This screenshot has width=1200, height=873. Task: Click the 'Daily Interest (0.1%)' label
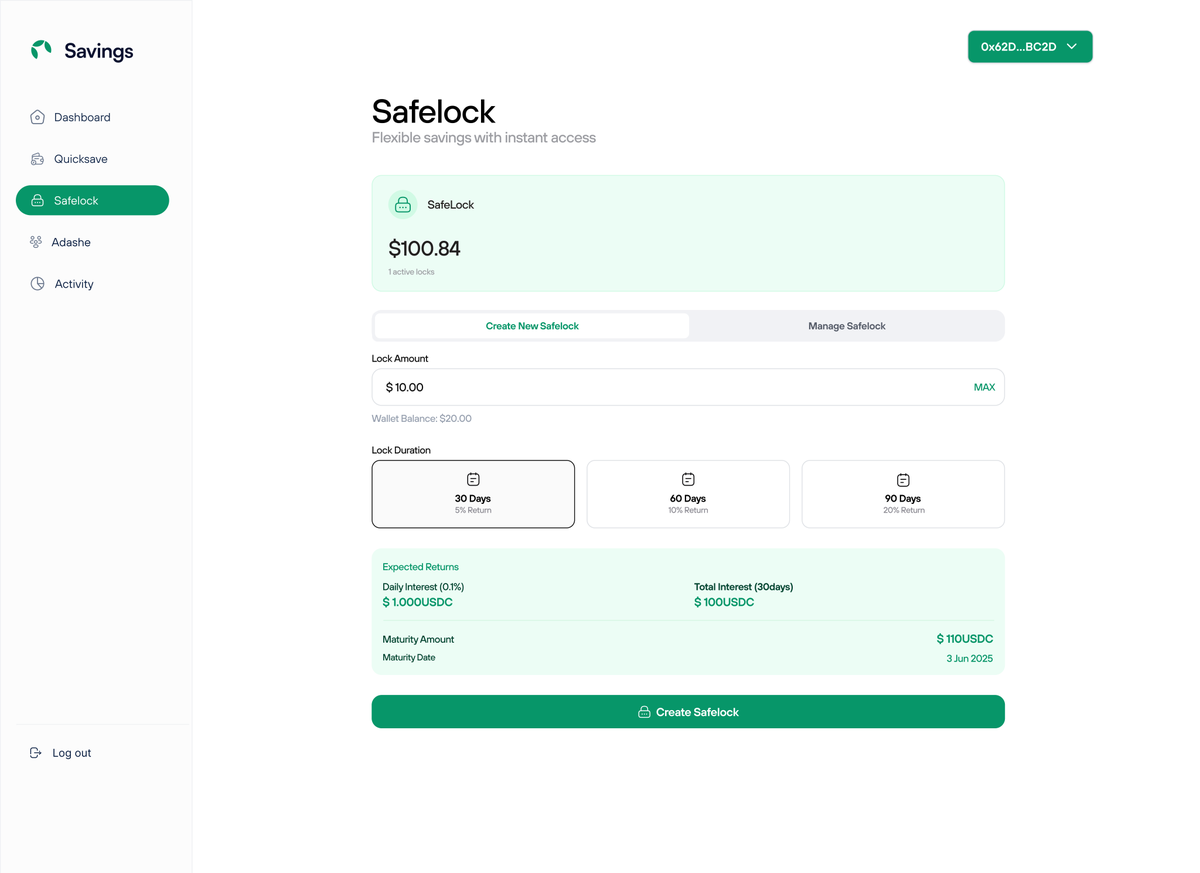click(x=423, y=587)
